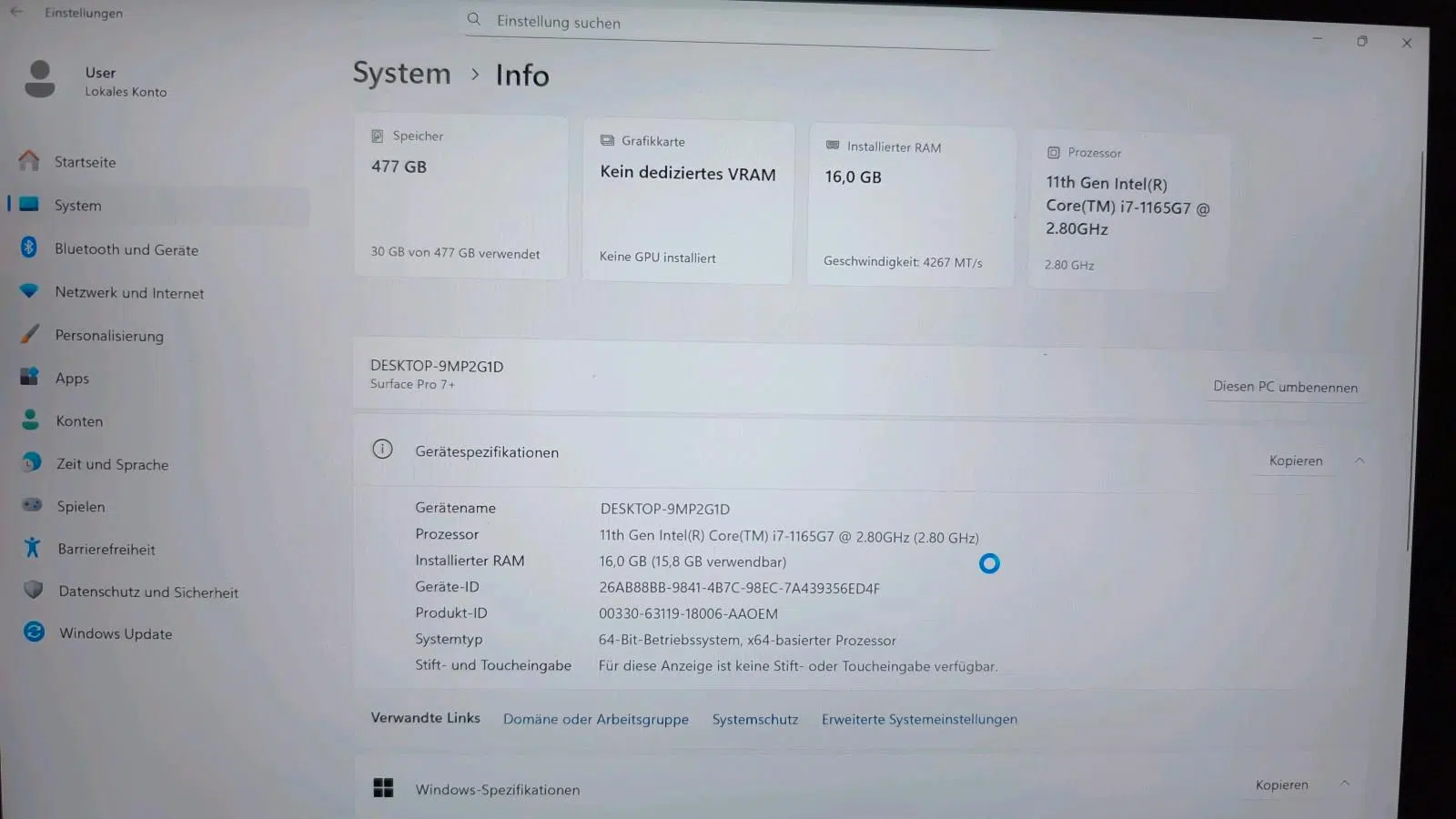Click the System breadcrumb in the header
Viewport: 1456px width, 819px height.
coord(401,73)
